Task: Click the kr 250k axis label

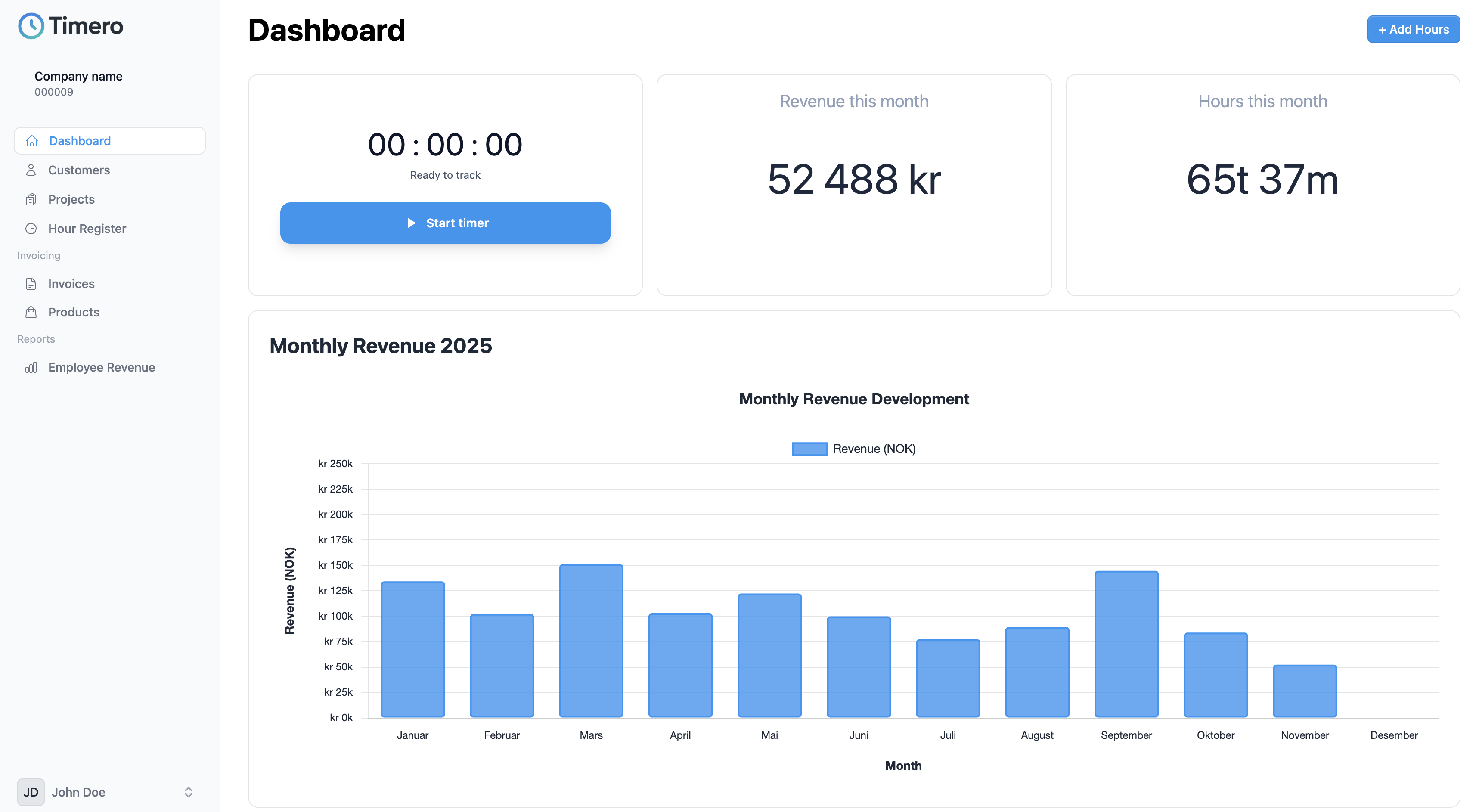Action: pyautogui.click(x=335, y=464)
